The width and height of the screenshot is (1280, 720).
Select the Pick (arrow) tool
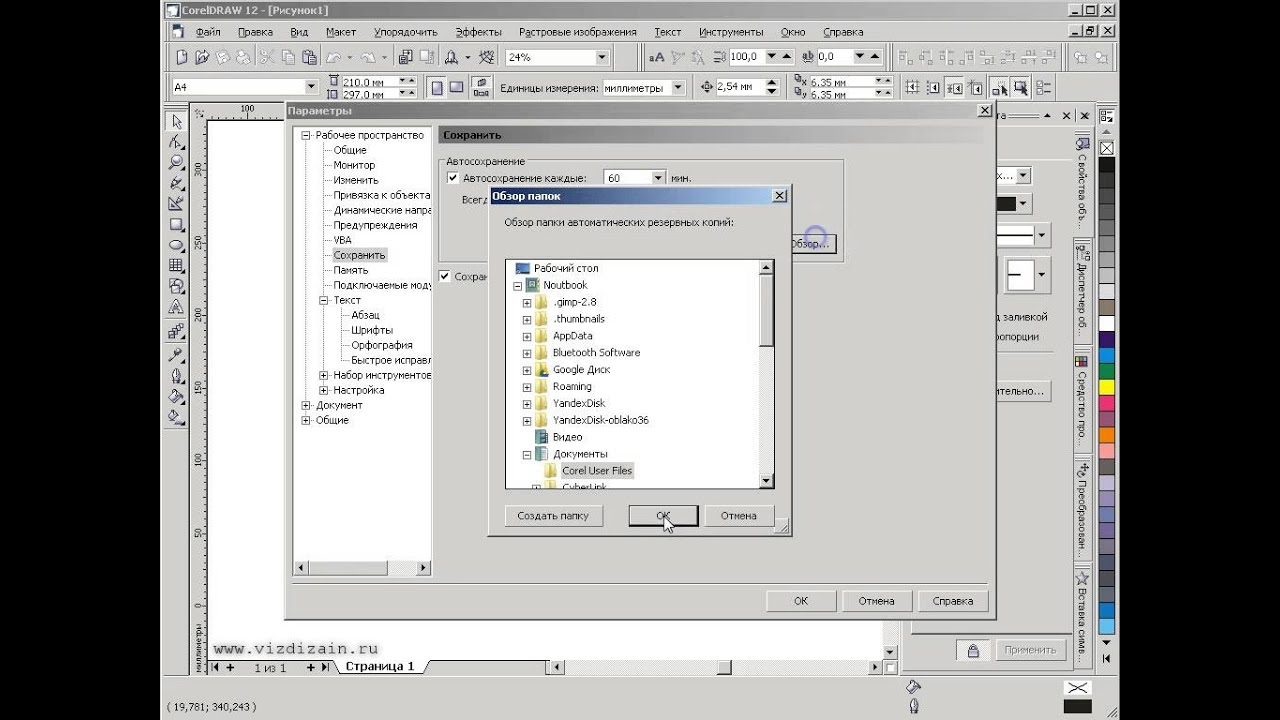click(176, 121)
